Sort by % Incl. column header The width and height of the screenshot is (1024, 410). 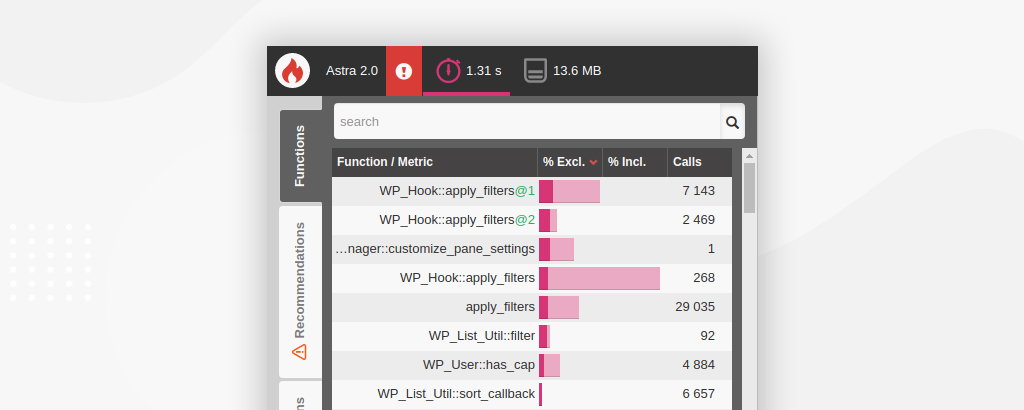635,162
